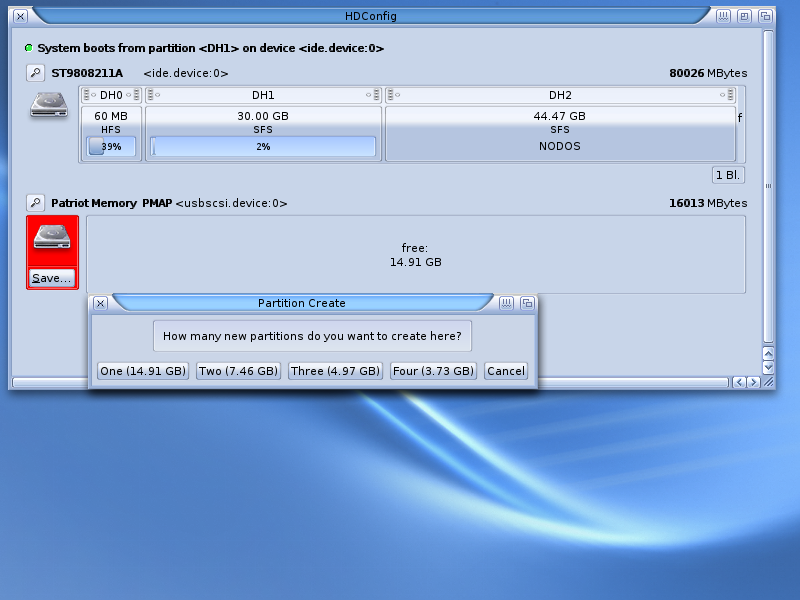Select the DH1 partition header
The width and height of the screenshot is (800, 600).
tap(263, 95)
